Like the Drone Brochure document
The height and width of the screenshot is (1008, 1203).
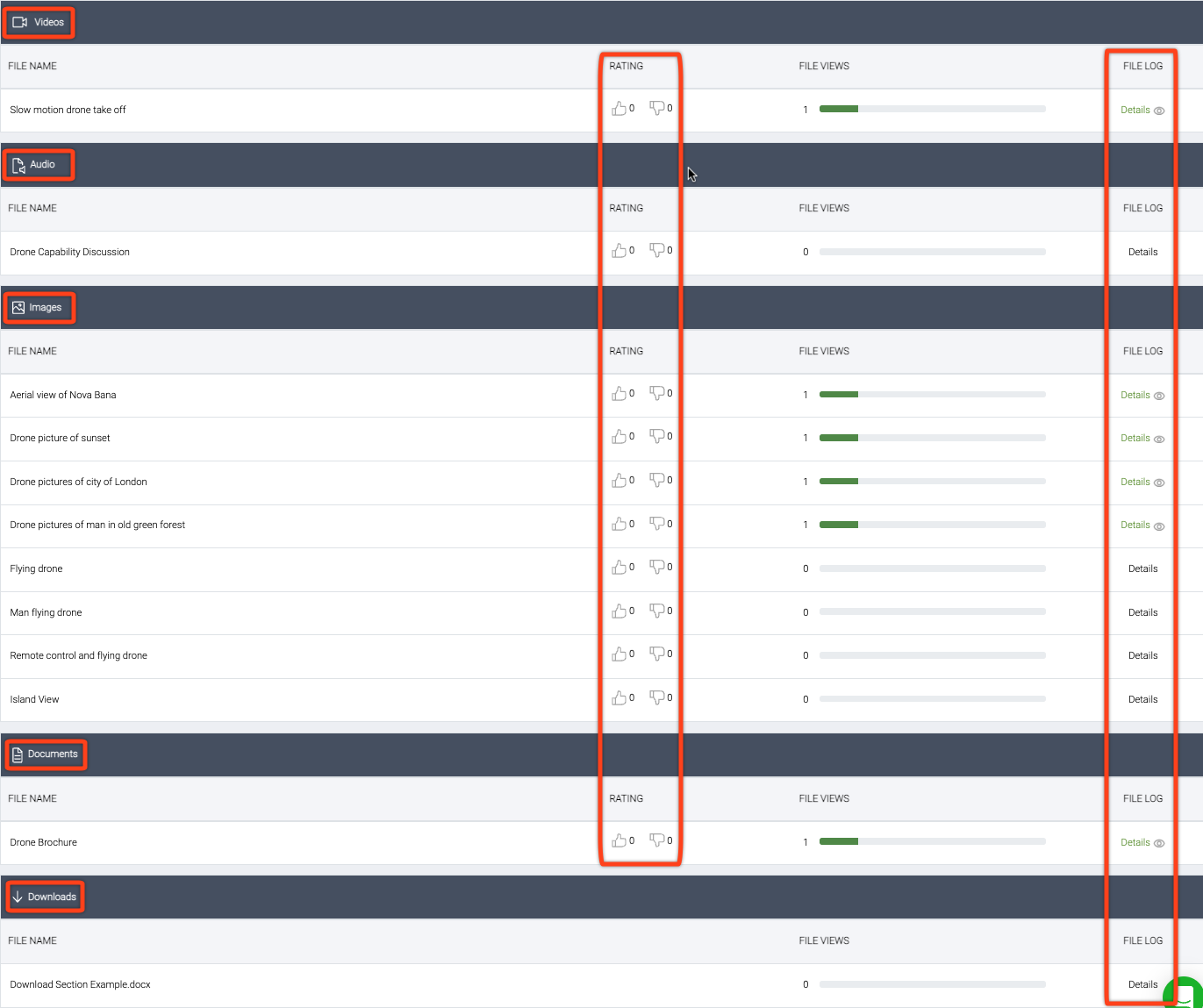[x=619, y=841]
